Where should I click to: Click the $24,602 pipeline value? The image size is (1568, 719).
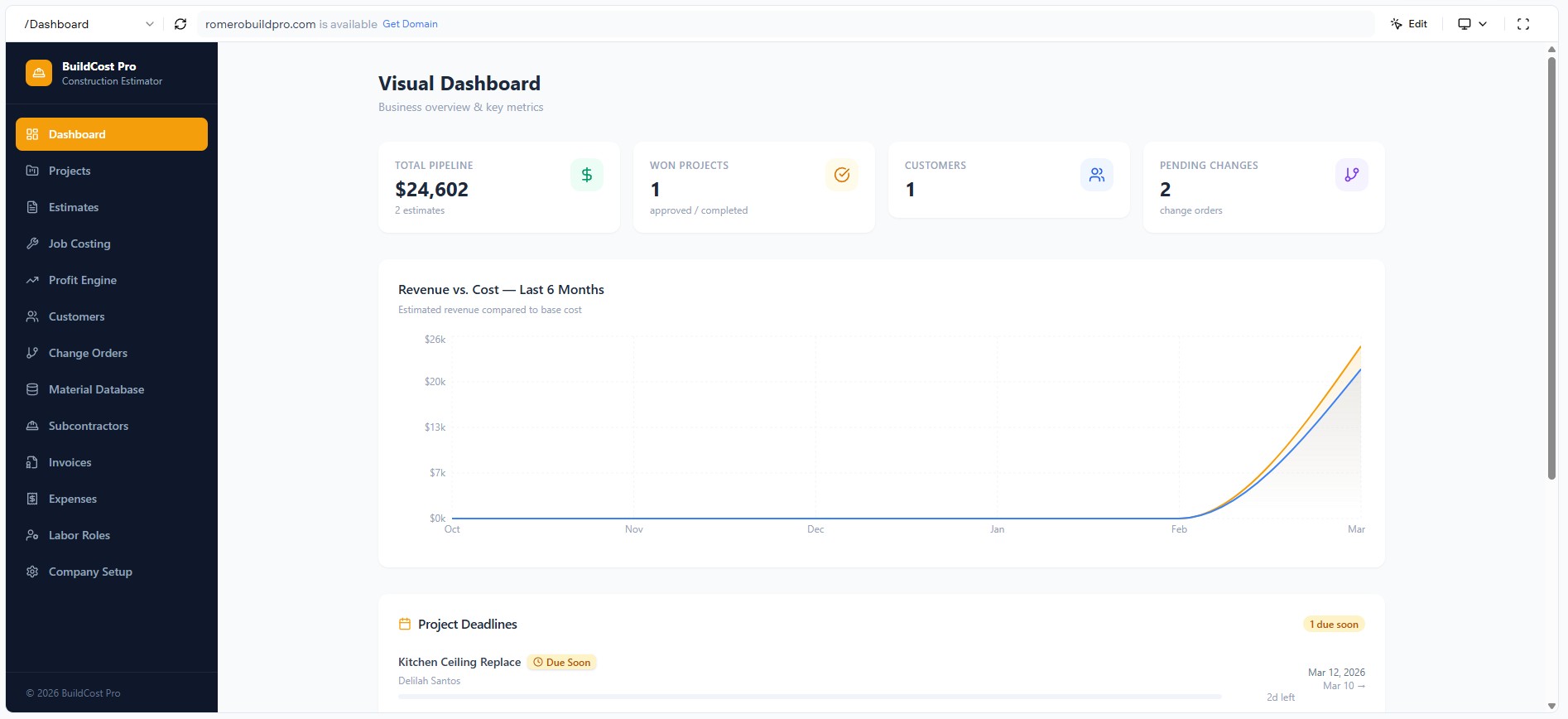[x=431, y=190]
